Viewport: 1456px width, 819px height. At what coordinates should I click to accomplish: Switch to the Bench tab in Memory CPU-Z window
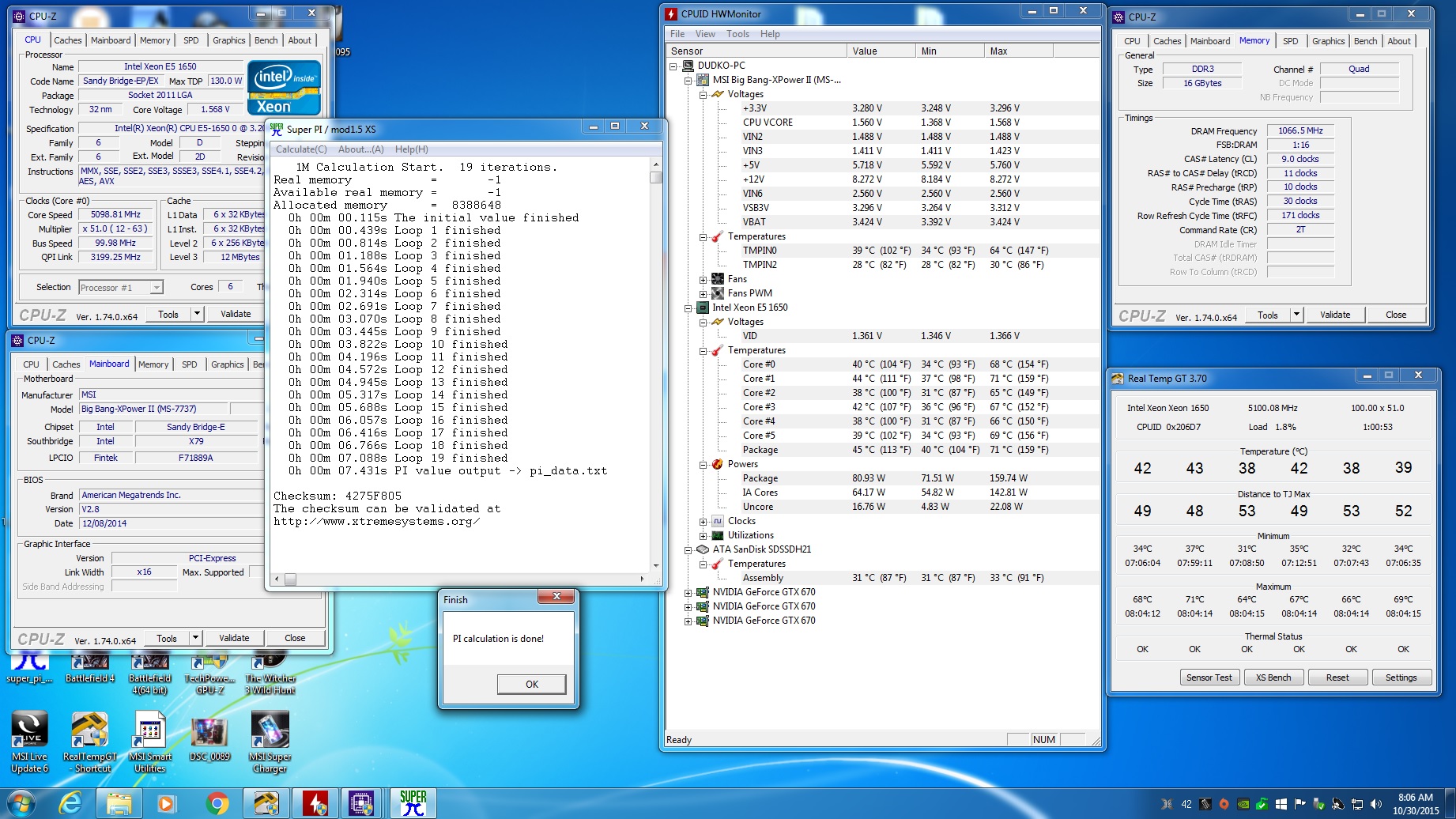click(1365, 41)
